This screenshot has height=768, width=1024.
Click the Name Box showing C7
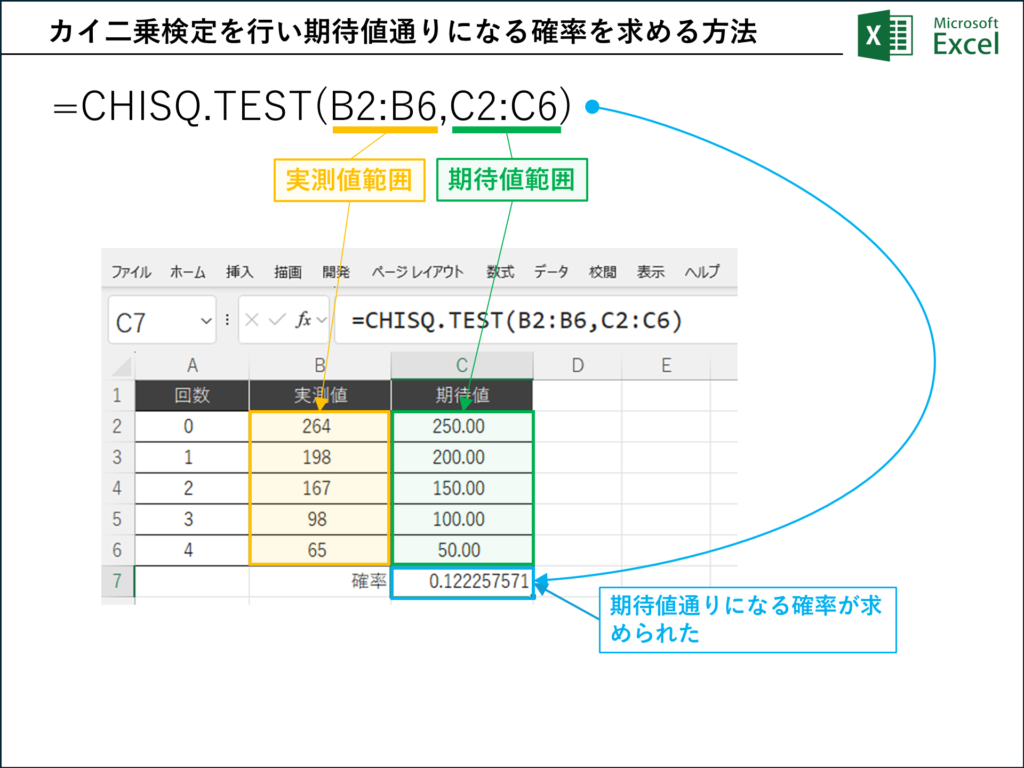coord(162,320)
